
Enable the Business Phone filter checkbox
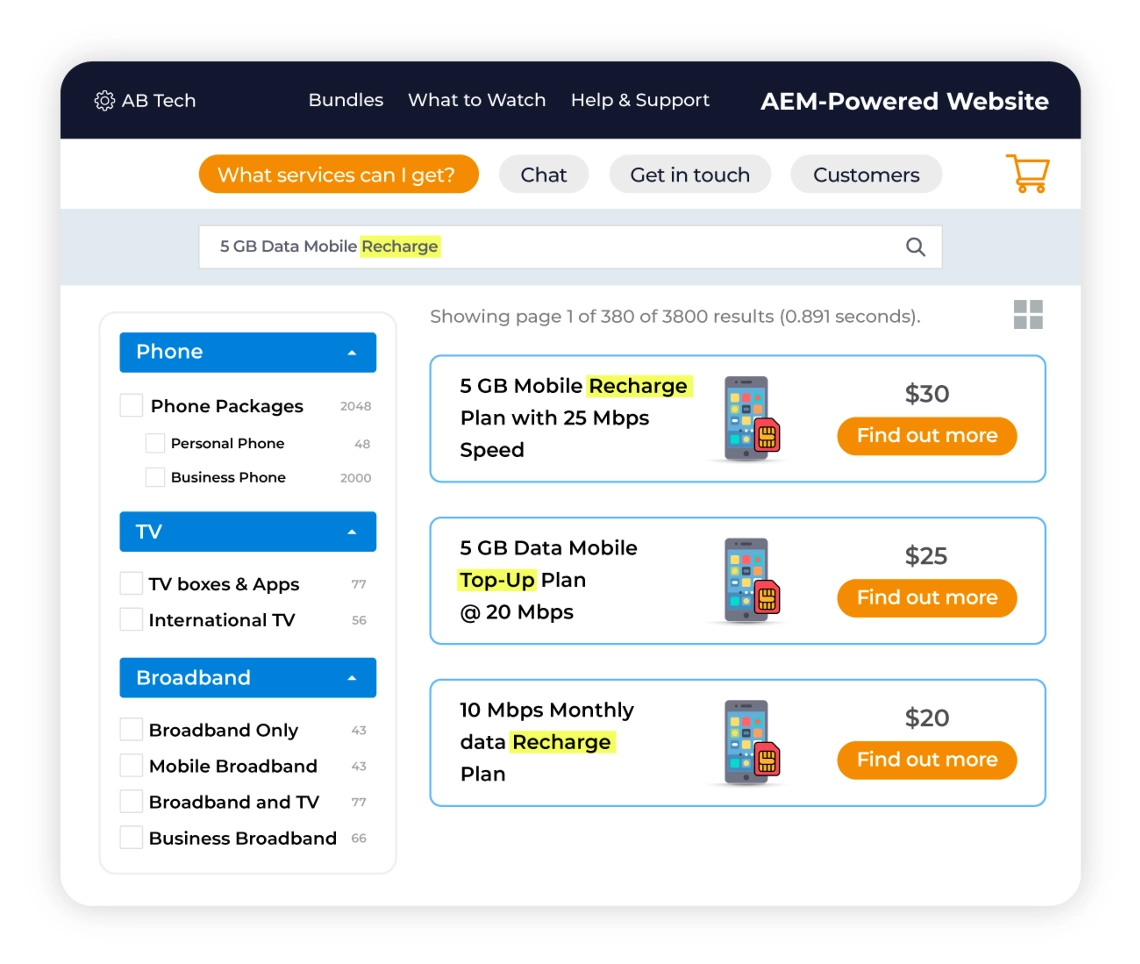(x=155, y=477)
